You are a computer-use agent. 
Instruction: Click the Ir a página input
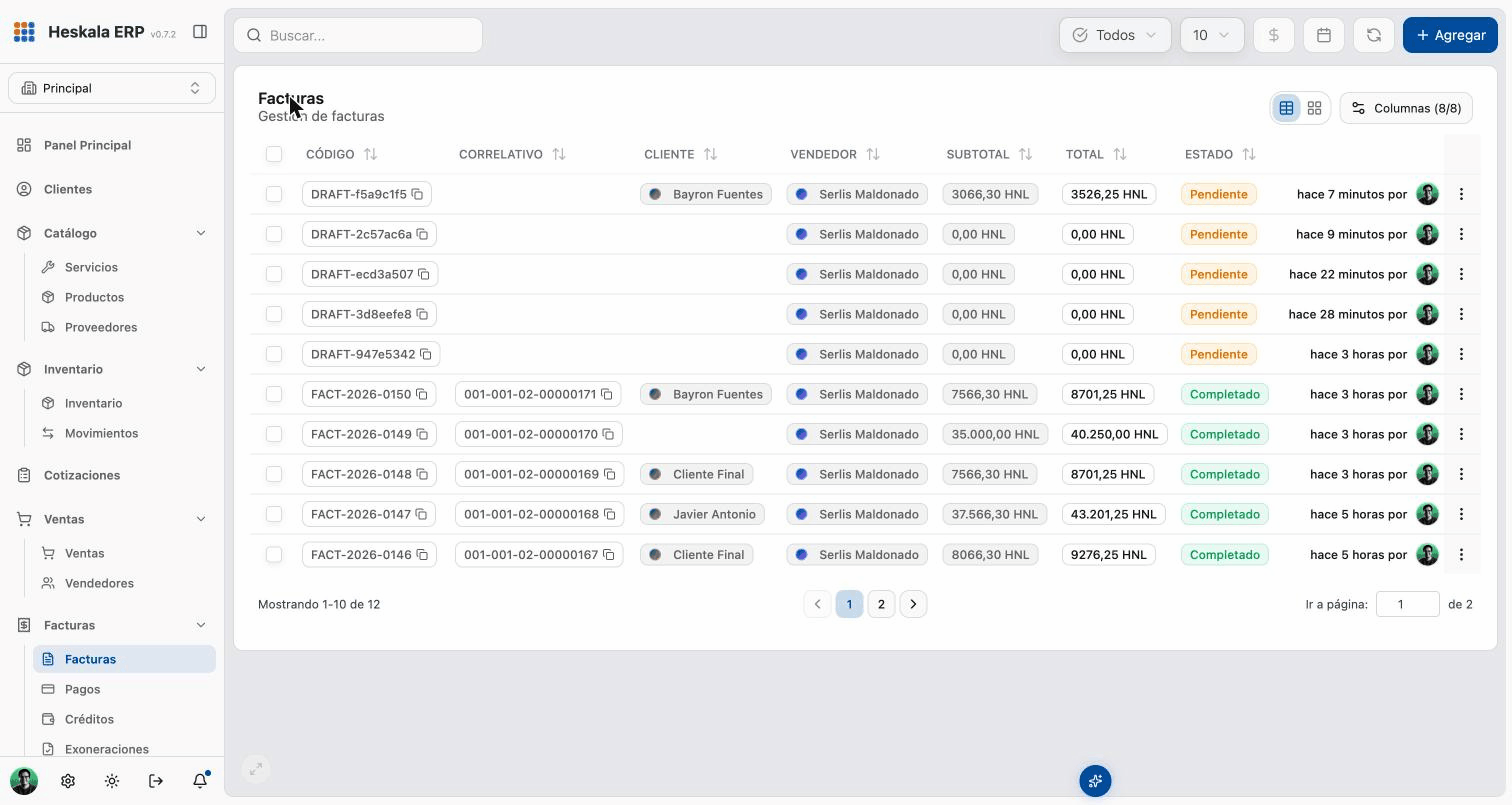pos(1407,604)
